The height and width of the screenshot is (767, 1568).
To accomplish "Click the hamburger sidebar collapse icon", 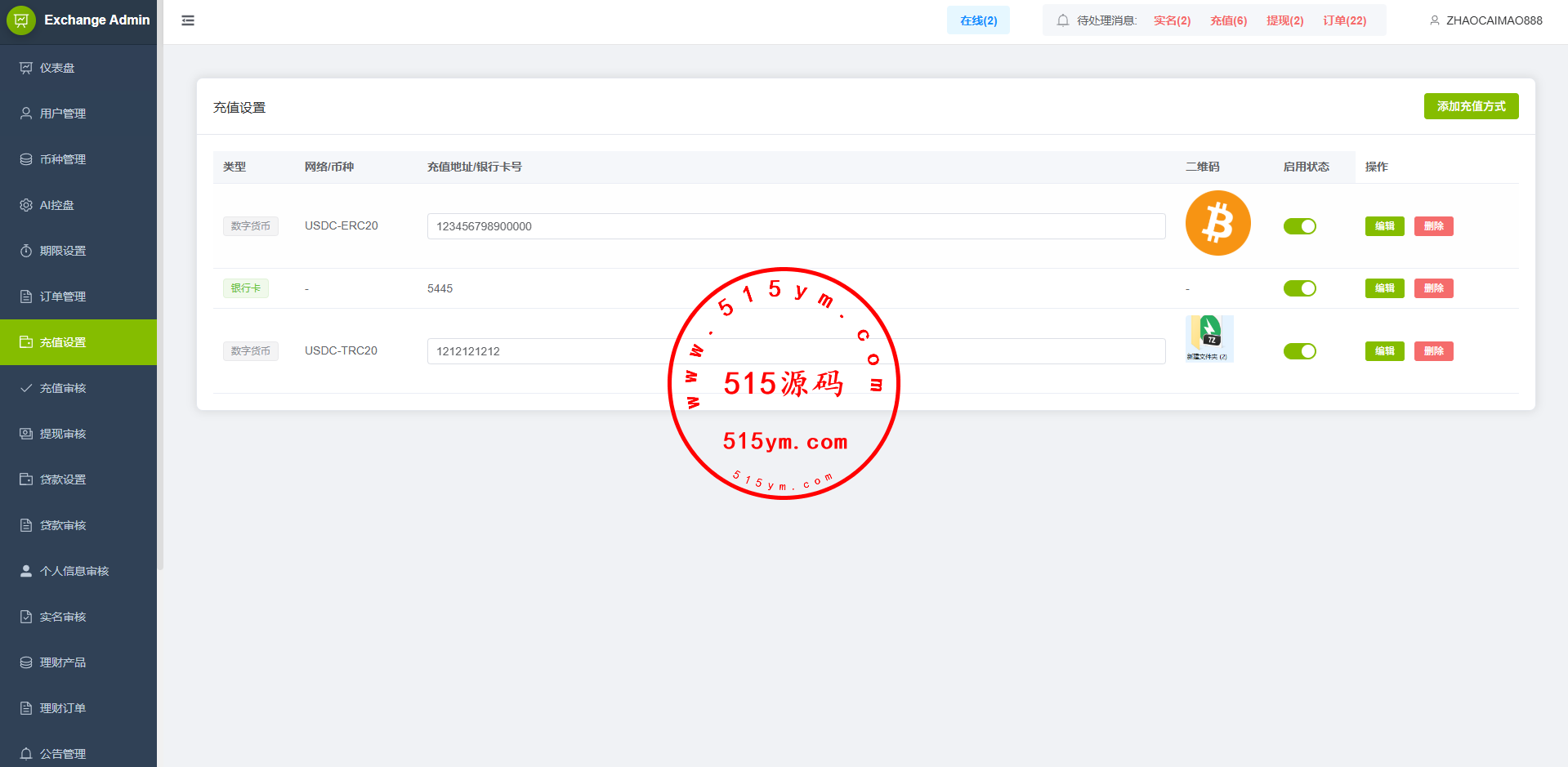I will 188,20.
